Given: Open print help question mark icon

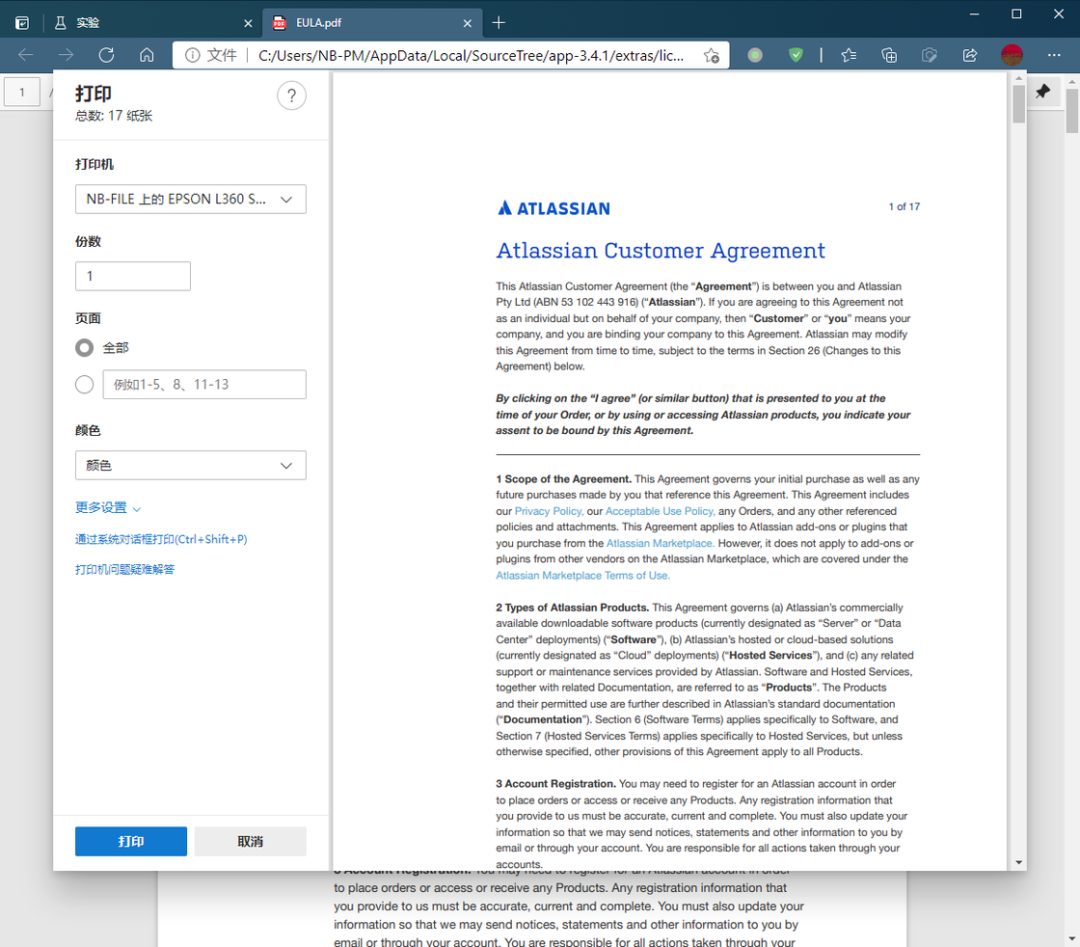Looking at the screenshot, I should click(291, 96).
